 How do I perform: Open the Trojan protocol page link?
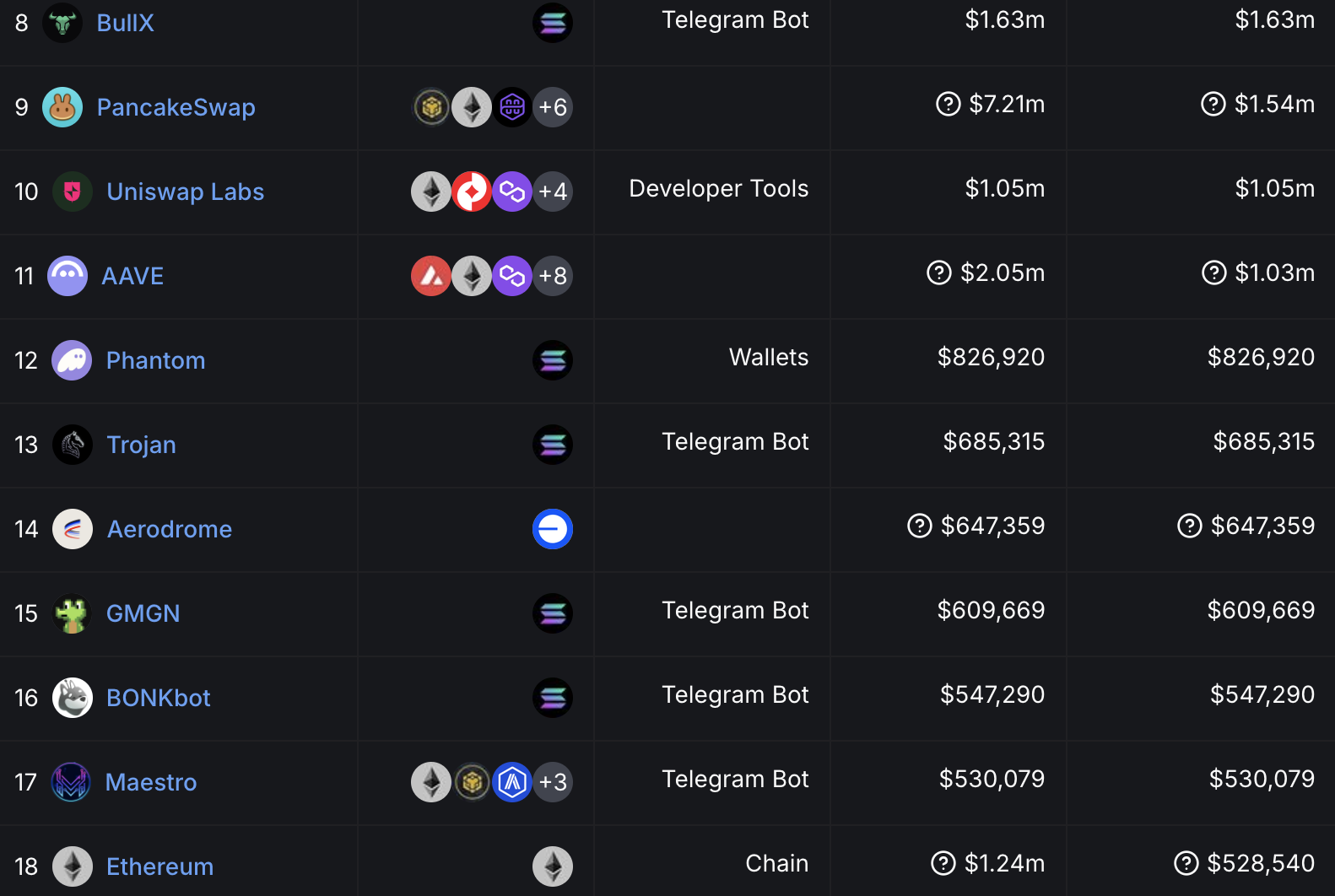coord(141,445)
